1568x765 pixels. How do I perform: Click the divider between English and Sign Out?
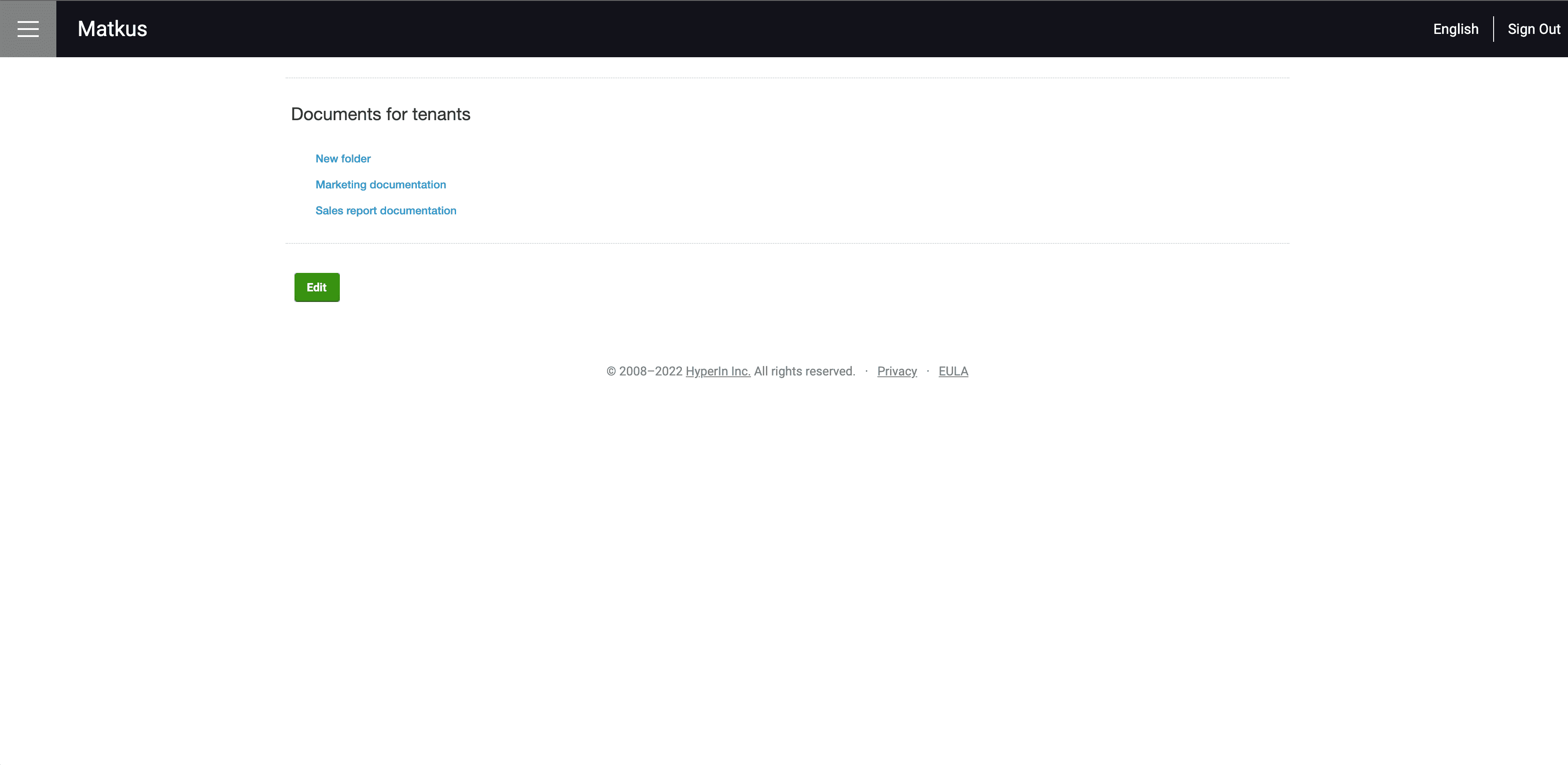pyautogui.click(x=1493, y=29)
